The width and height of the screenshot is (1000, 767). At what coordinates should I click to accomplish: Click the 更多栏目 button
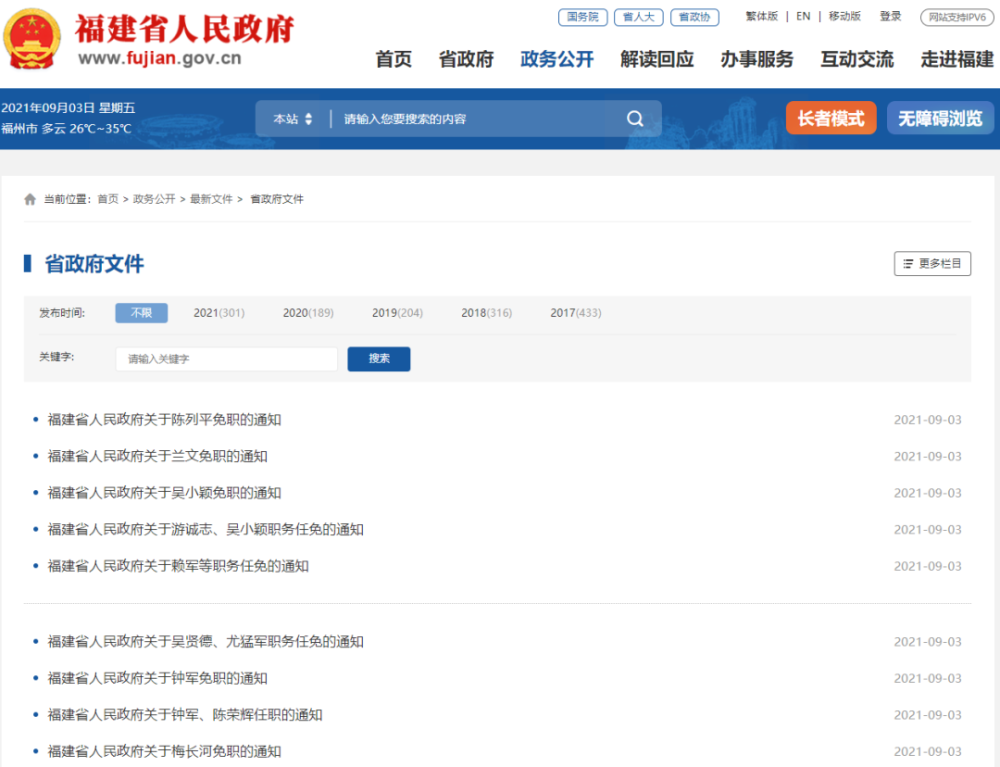coord(932,263)
